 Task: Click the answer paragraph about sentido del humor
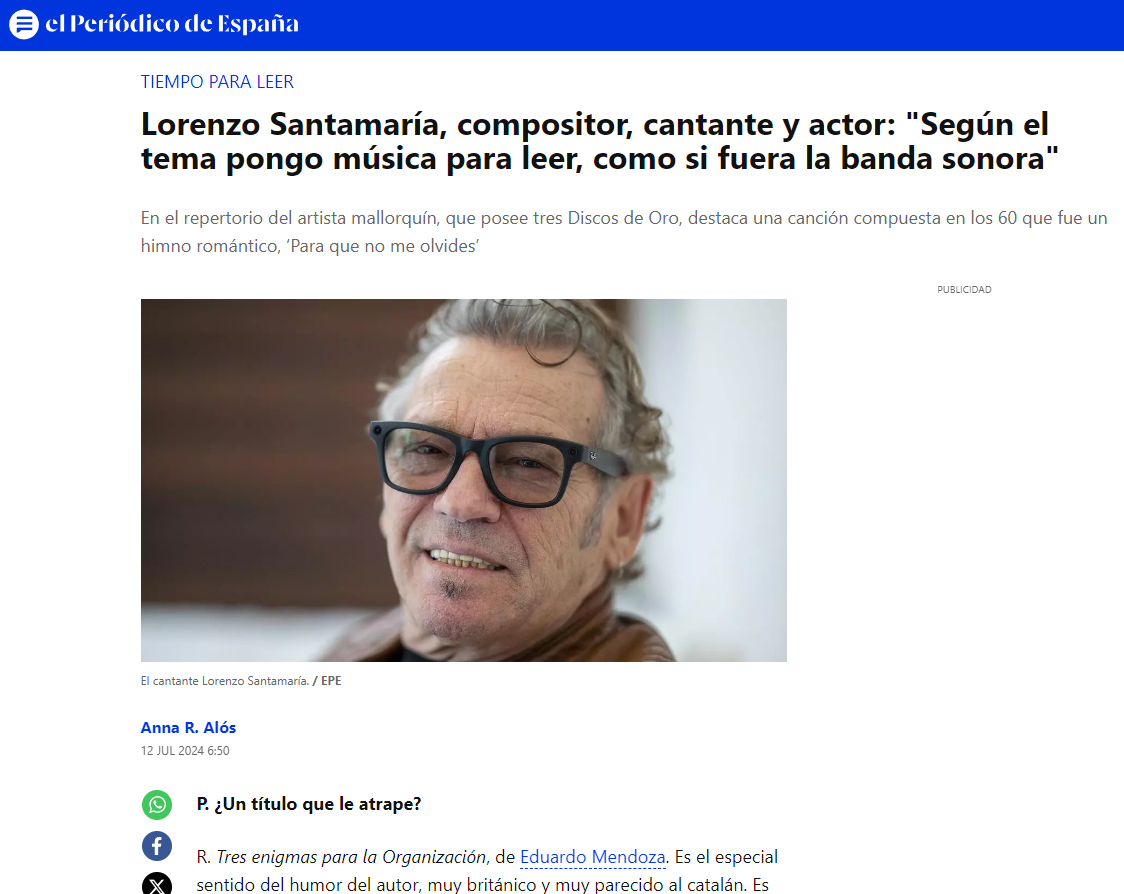(487, 871)
